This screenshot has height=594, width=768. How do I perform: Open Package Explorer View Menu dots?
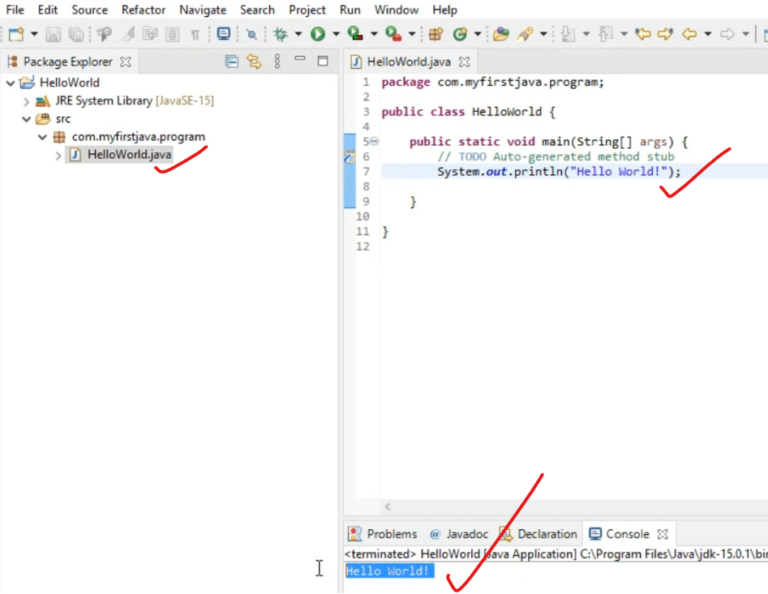277,61
